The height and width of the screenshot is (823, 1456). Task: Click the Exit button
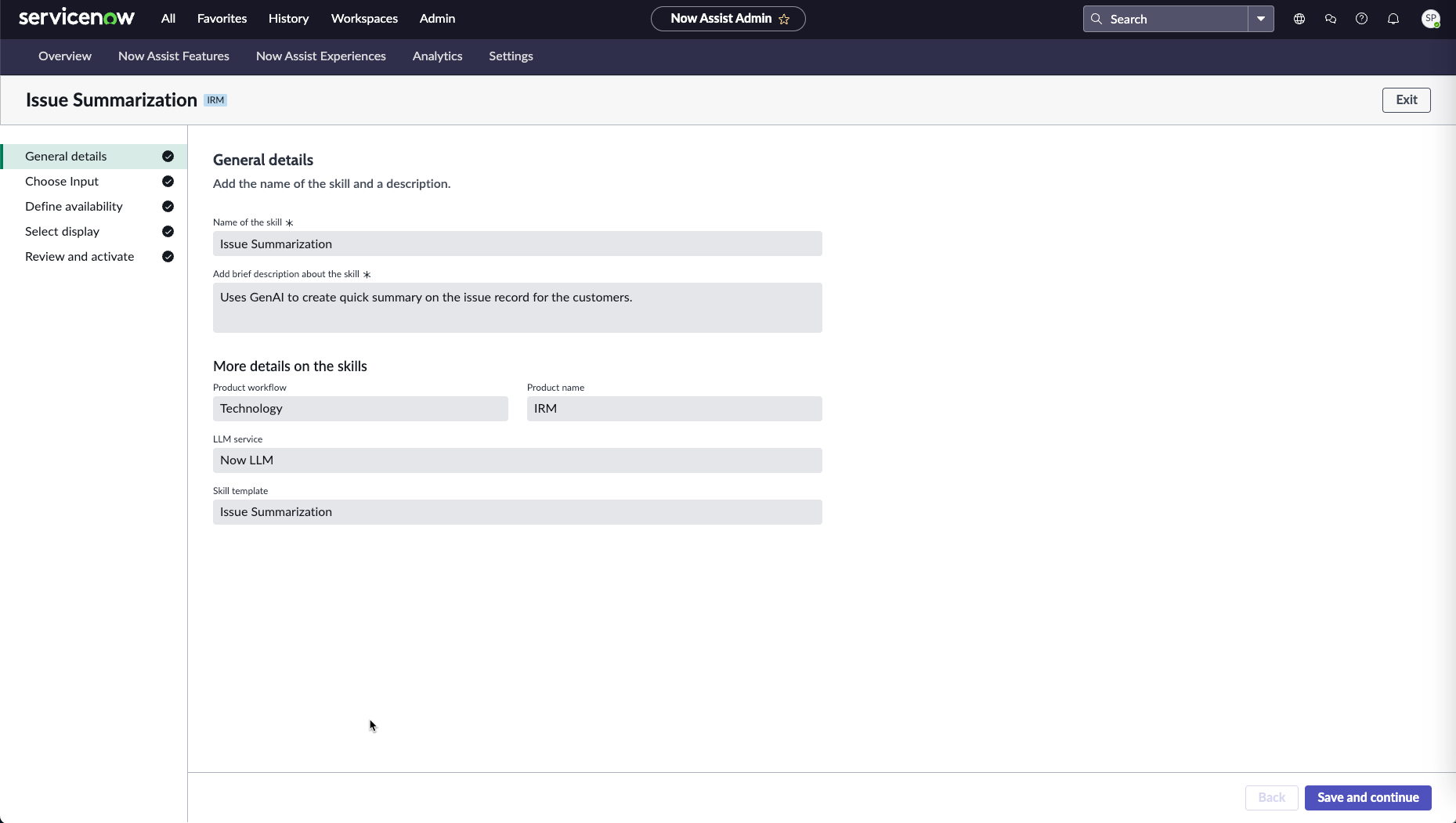tap(1406, 100)
